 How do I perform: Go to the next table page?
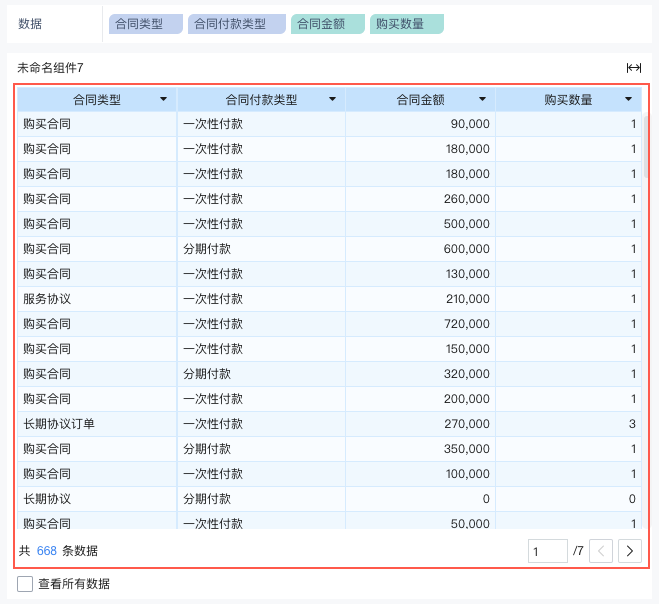(x=630, y=551)
